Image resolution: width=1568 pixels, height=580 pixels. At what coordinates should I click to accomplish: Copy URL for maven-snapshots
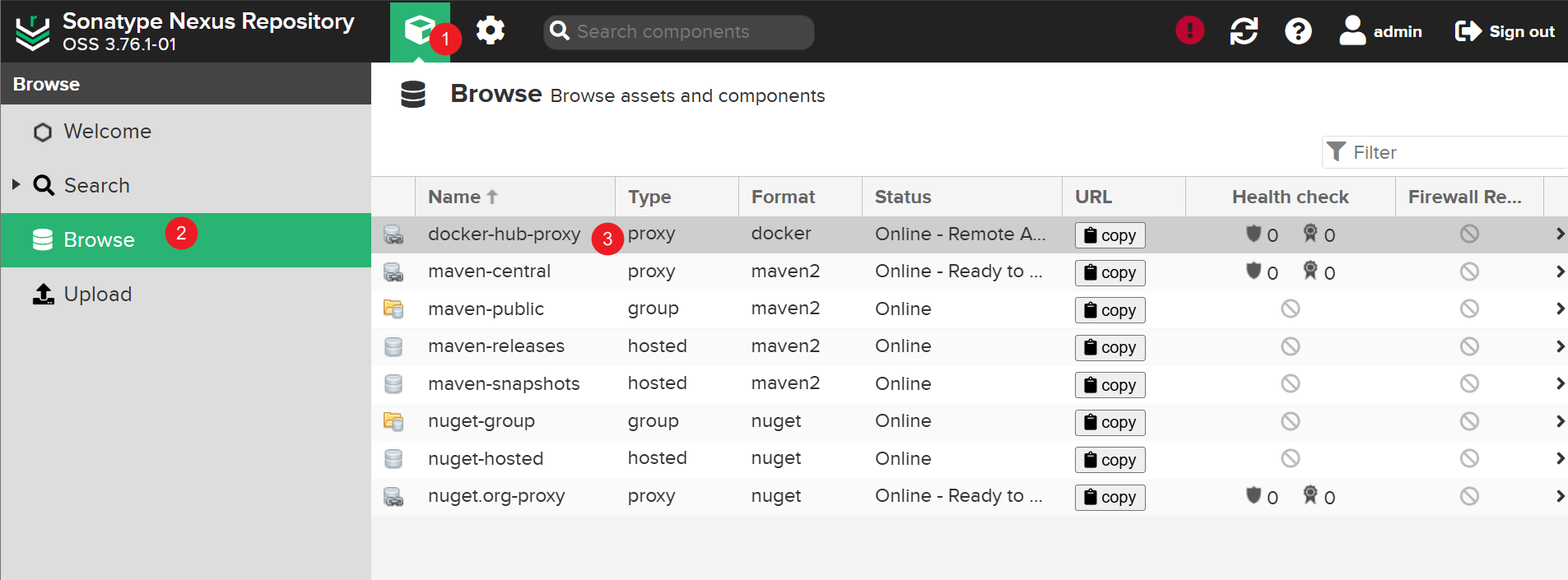[1110, 385]
